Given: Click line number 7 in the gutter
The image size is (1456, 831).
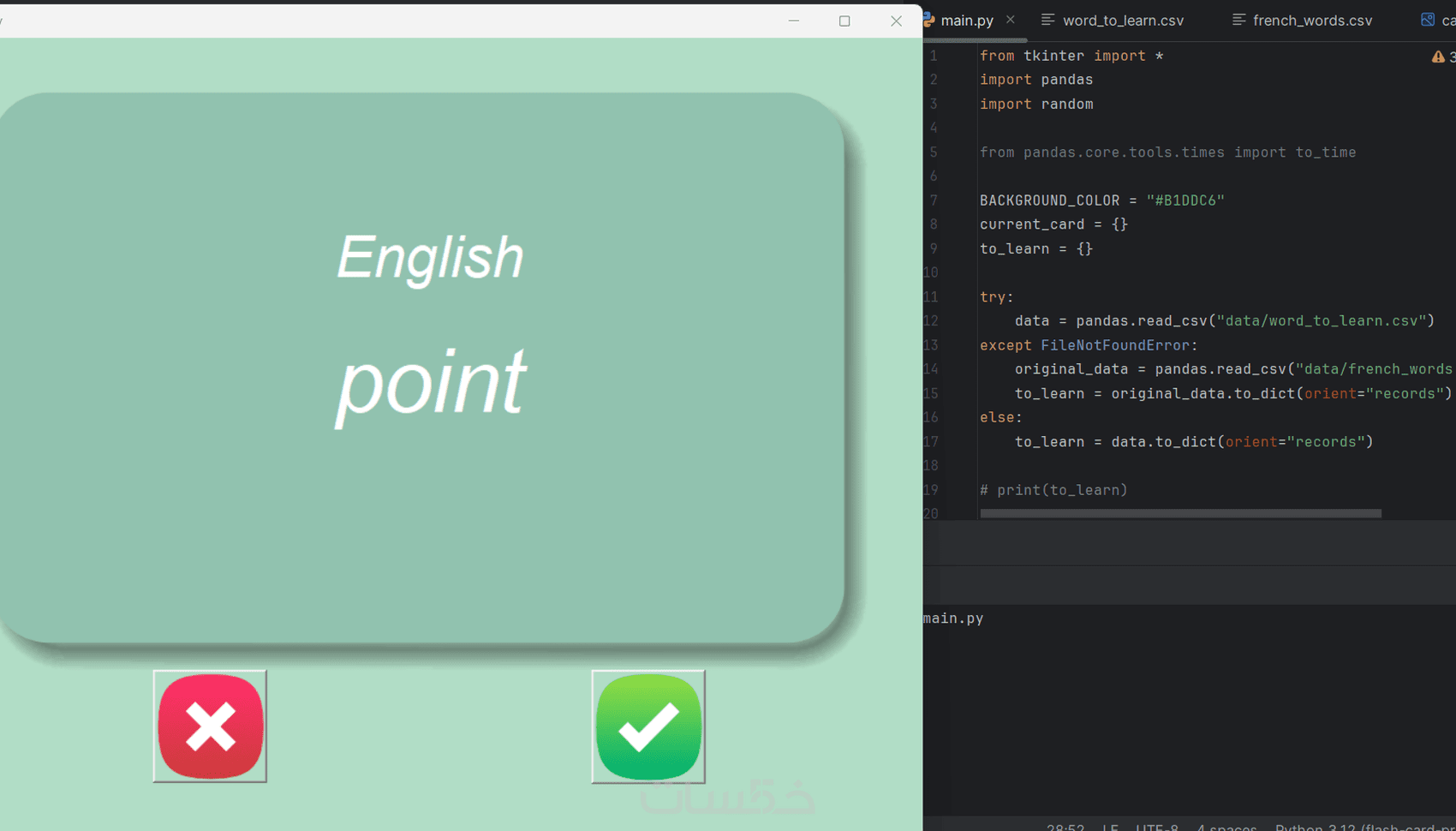Looking at the screenshot, I should coord(934,200).
